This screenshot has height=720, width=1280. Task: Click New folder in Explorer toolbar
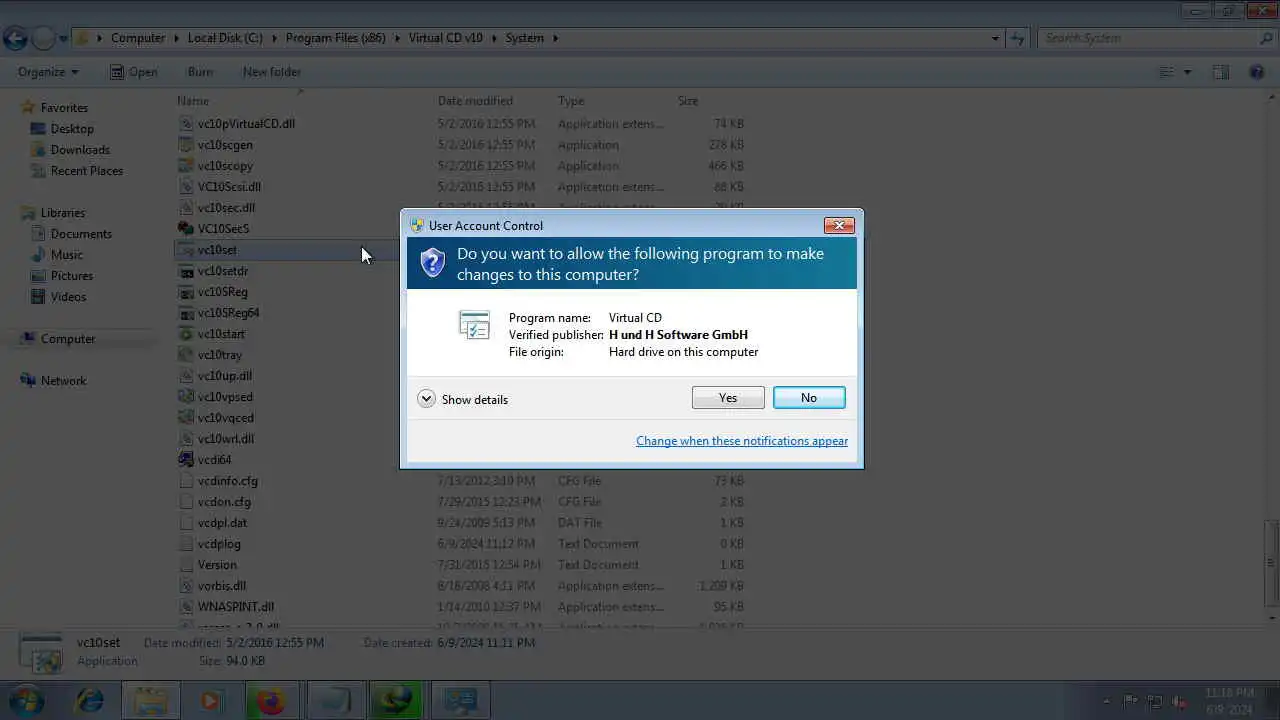271,72
